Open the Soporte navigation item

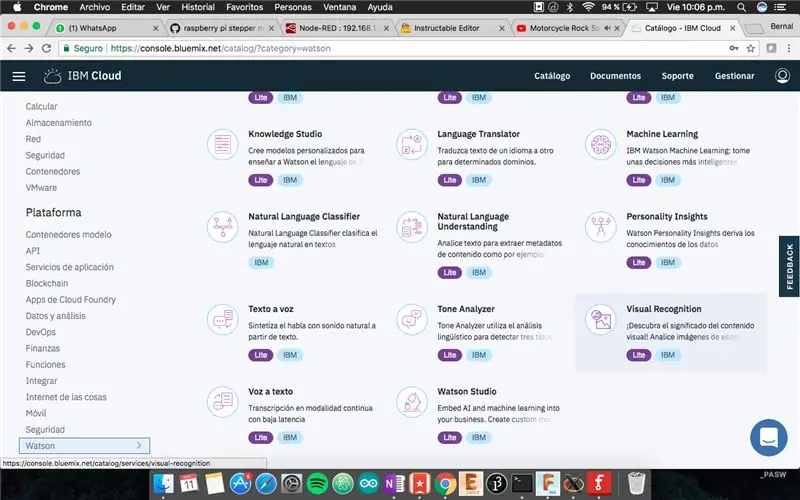[x=678, y=76]
